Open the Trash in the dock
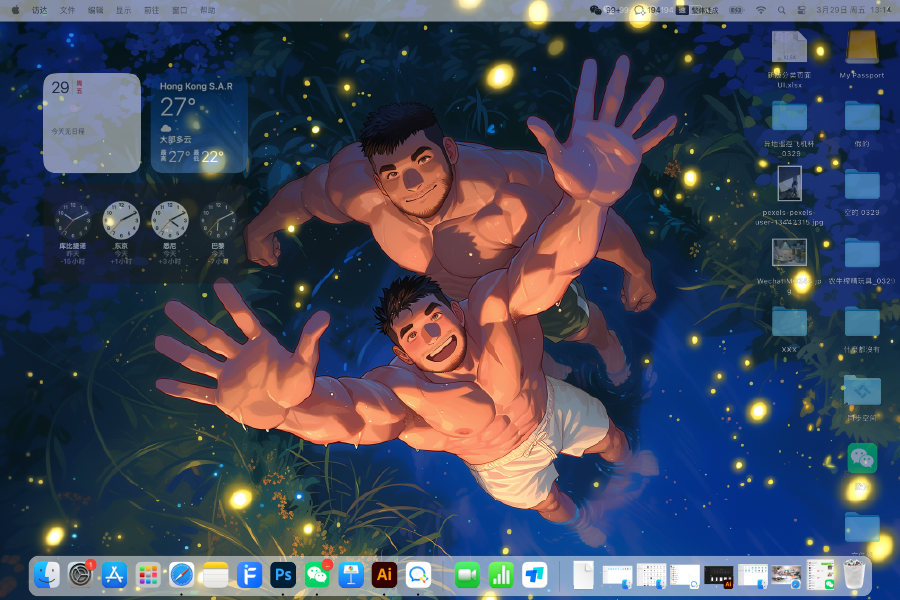The image size is (900, 600). click(x=853, y=575)
